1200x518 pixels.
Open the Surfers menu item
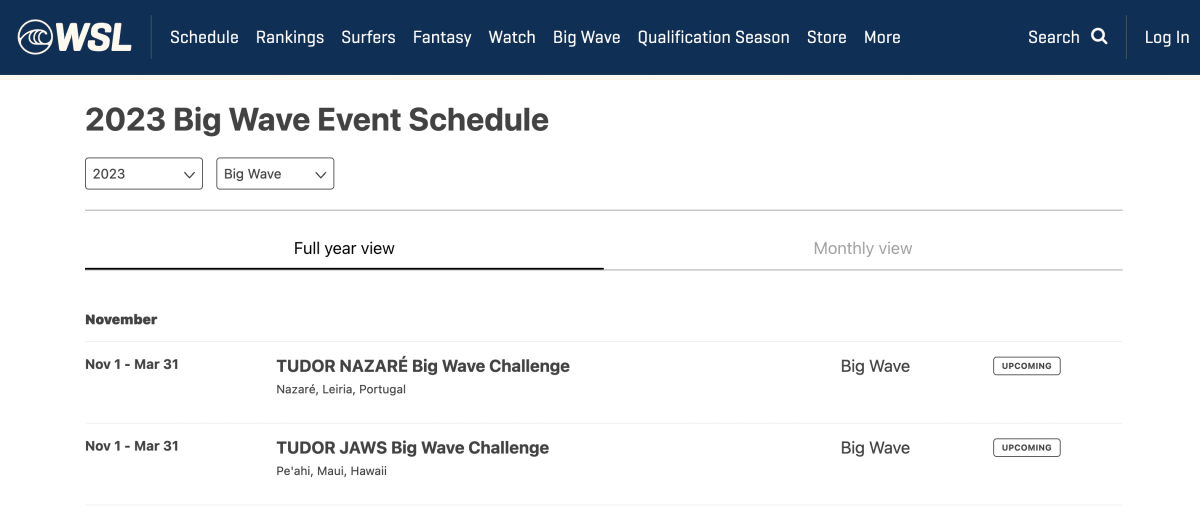[x=369, y=37]
